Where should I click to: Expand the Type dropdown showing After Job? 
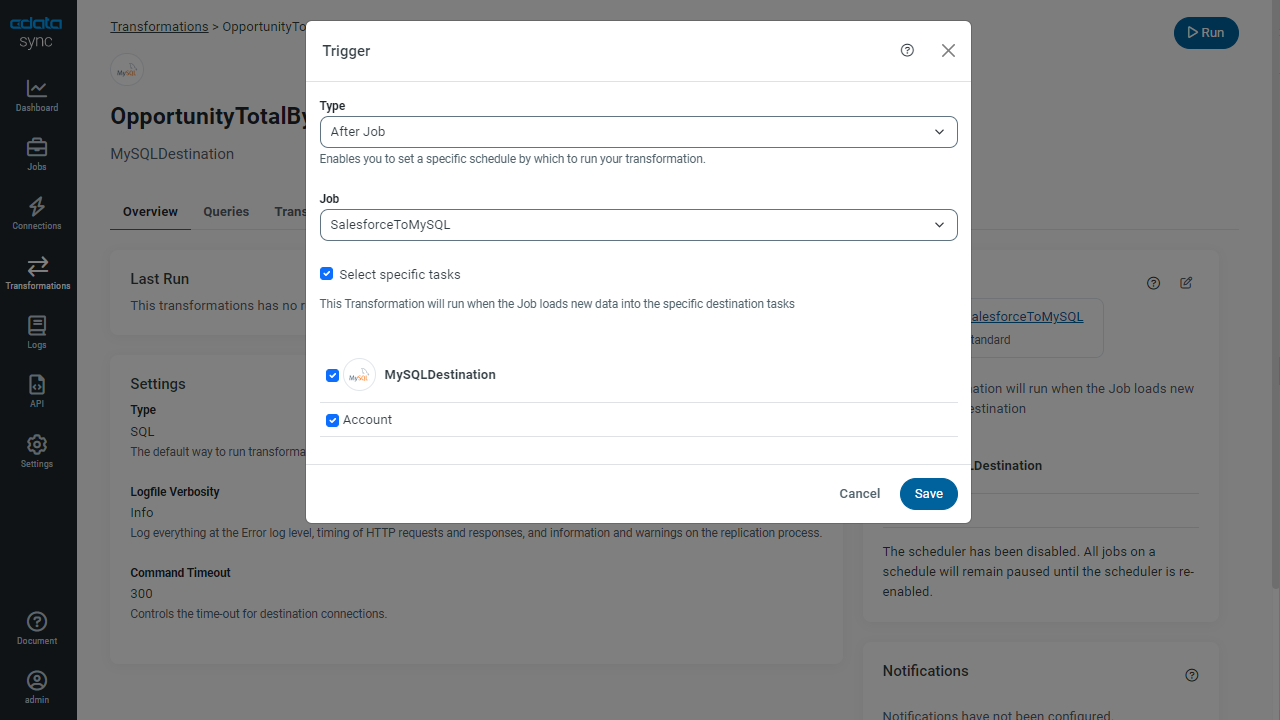click(638, 132)
